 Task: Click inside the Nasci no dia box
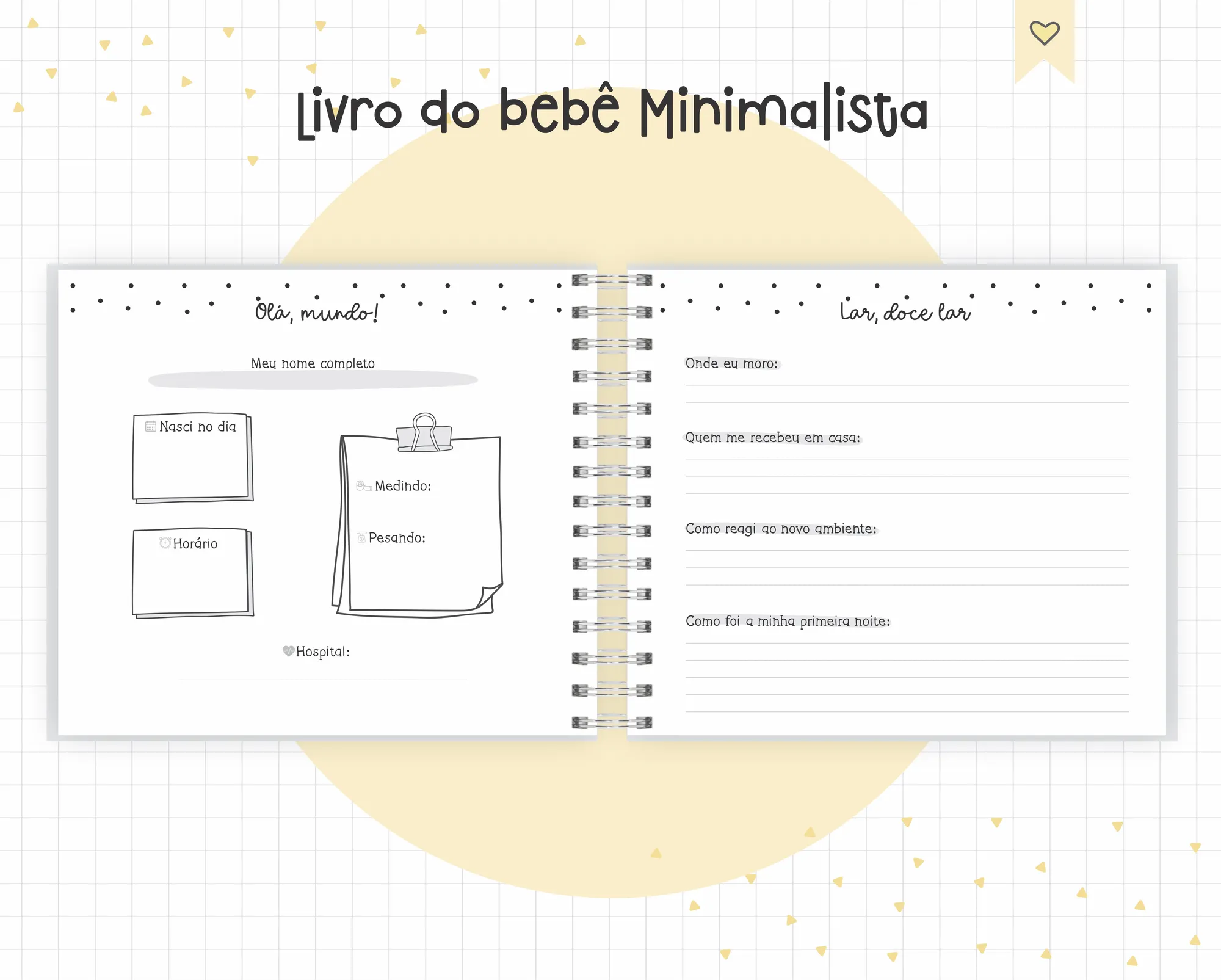point(190,465)
